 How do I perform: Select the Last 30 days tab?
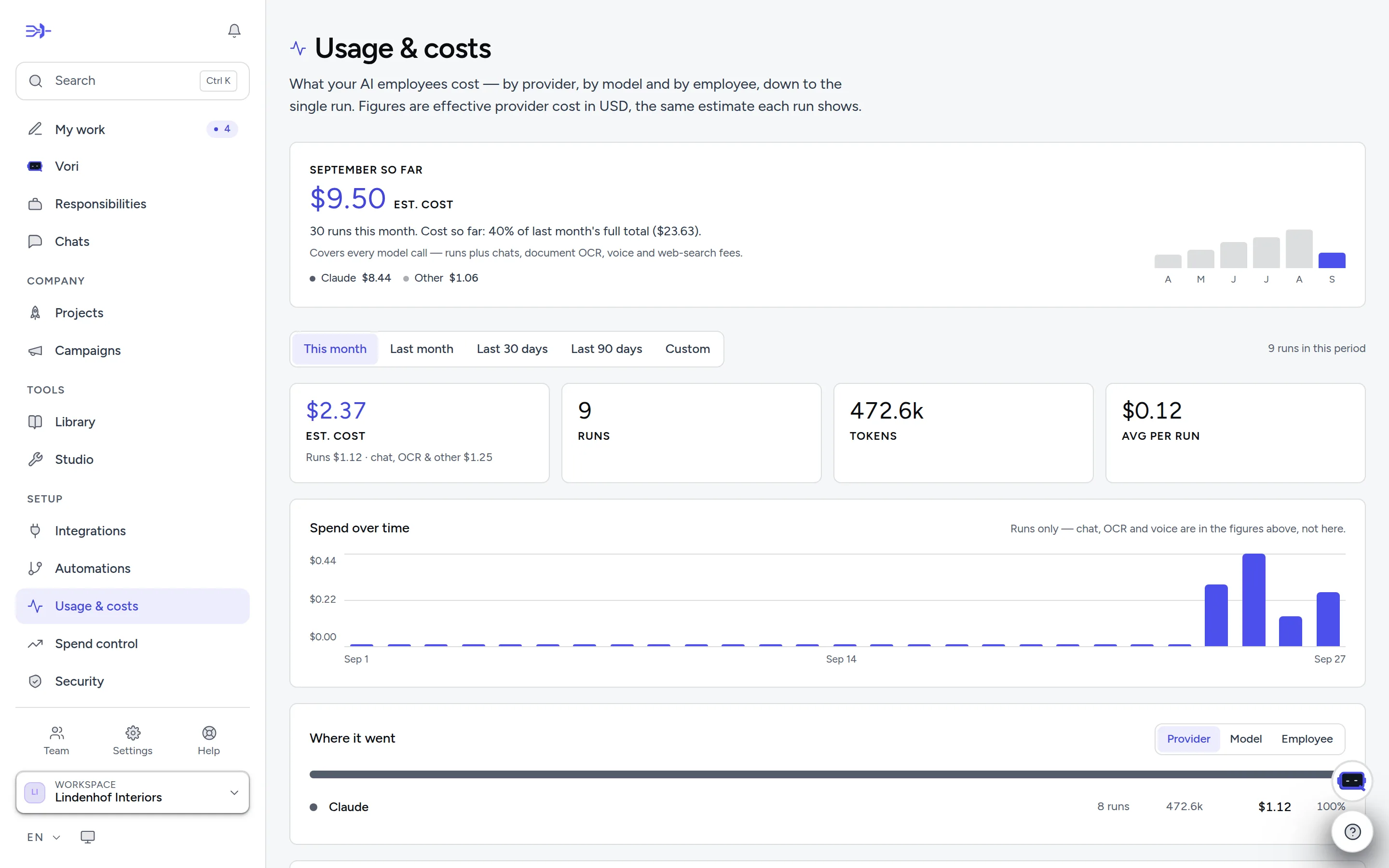pos(512,349)
